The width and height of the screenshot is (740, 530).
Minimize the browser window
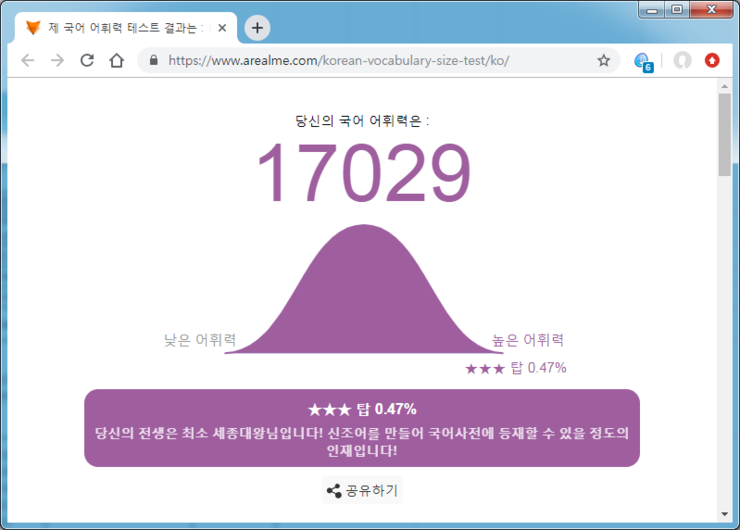652,10
